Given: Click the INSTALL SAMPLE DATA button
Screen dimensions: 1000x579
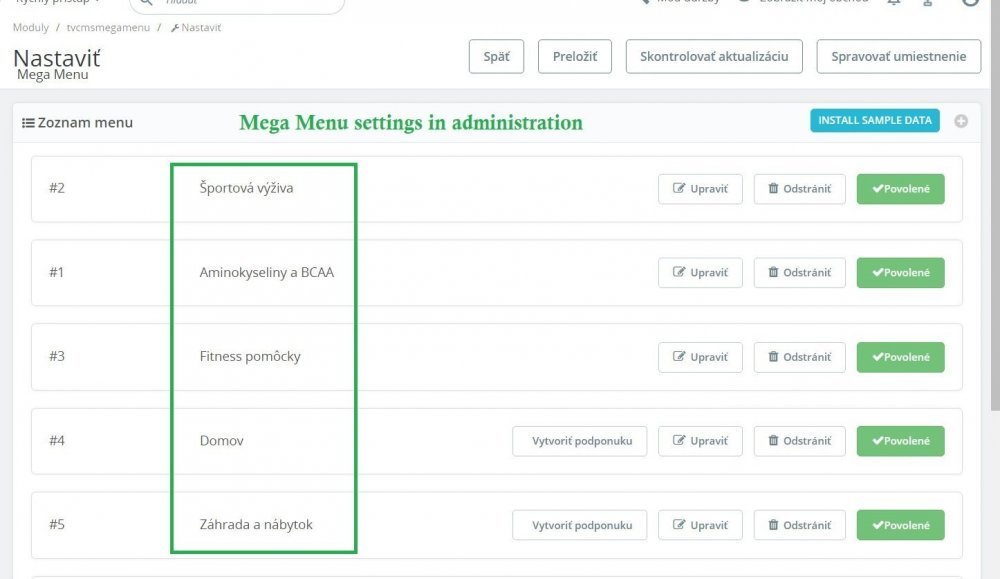Looking at the screenshot, I should pyautogui.click(x=875, y=120).
